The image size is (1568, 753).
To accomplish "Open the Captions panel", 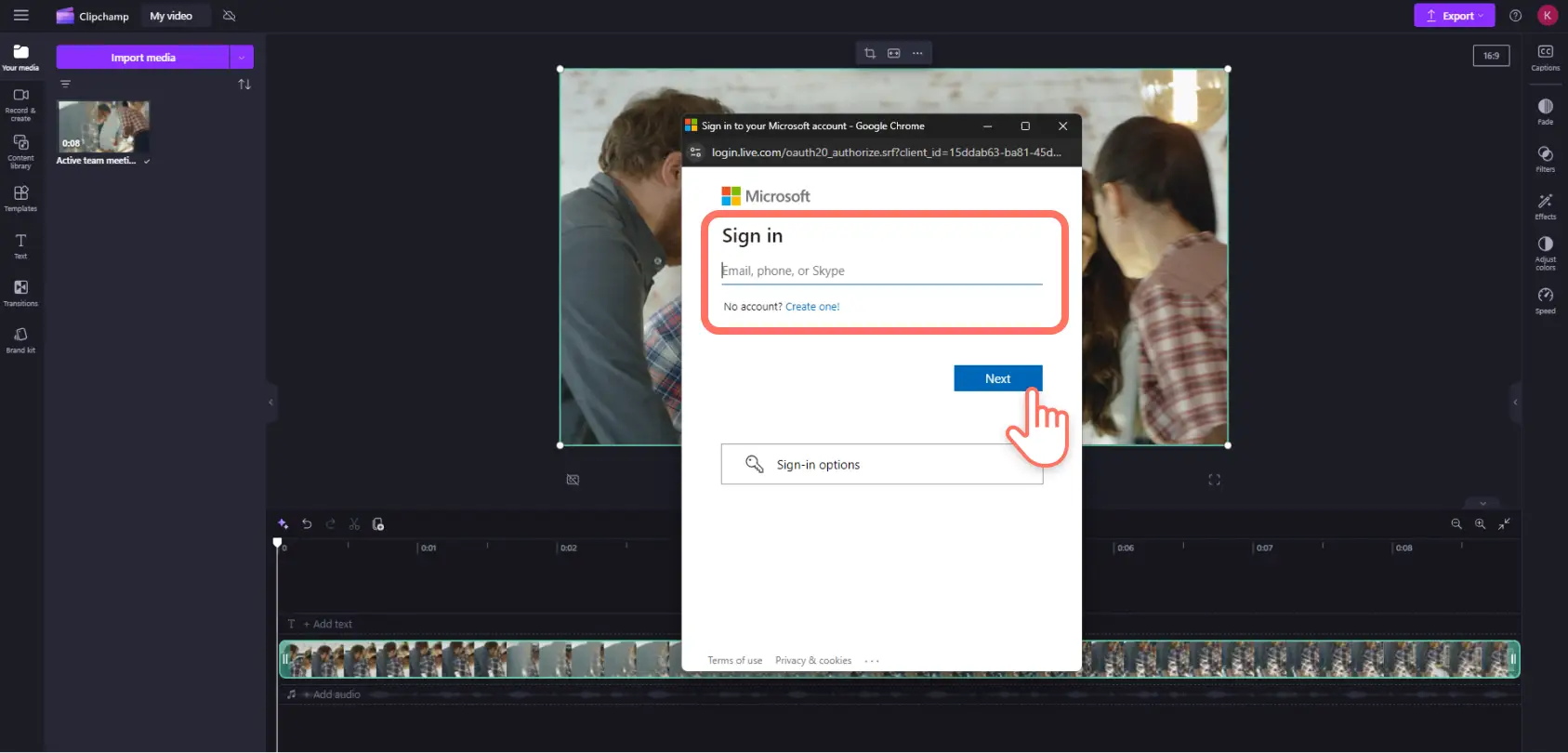I will point(1546,58).
